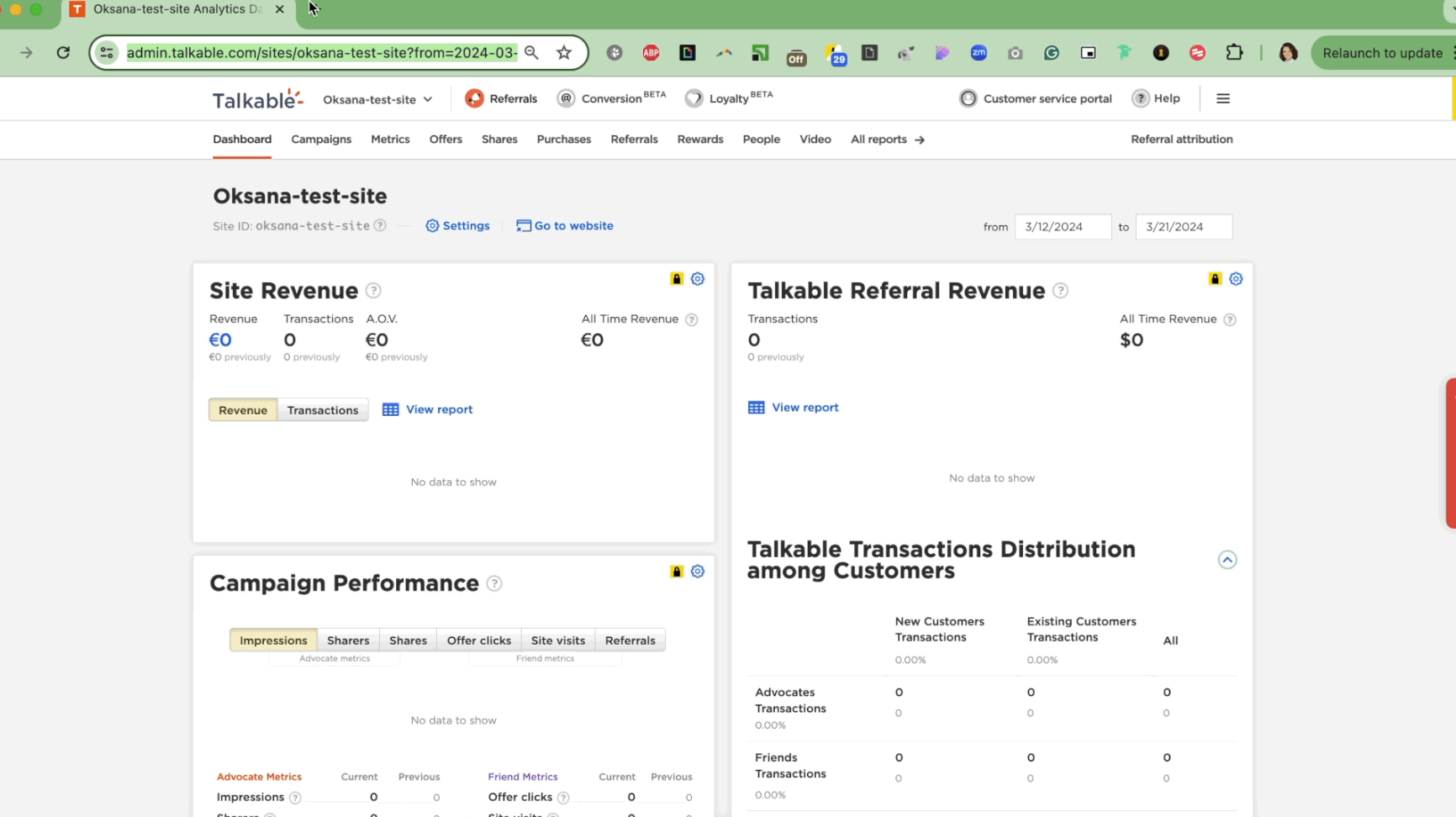Collapse the Transactions Distribution section
The height and width of the screenshot is (817, 1456).
click(x=1227, y=559)
